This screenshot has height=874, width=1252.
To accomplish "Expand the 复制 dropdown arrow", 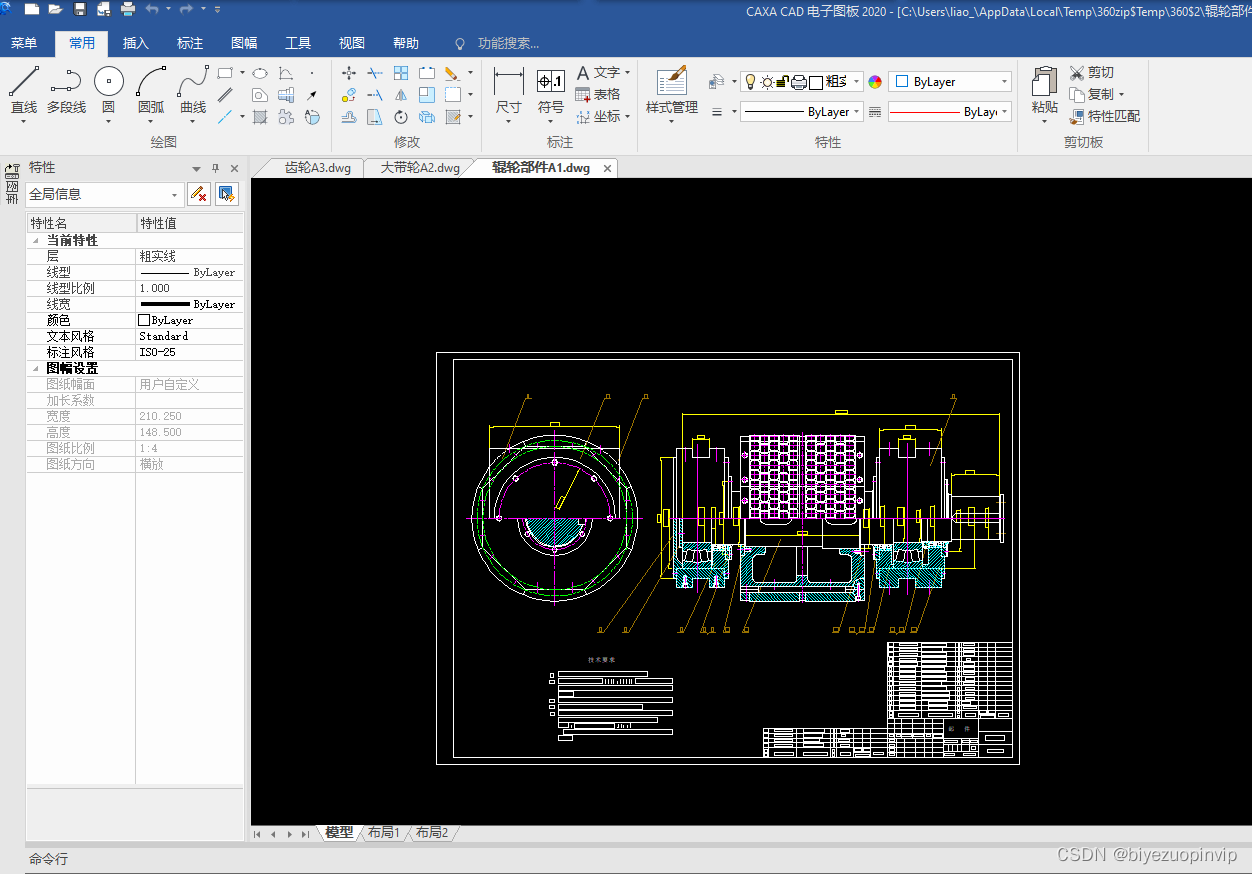I will [1122, 95].
